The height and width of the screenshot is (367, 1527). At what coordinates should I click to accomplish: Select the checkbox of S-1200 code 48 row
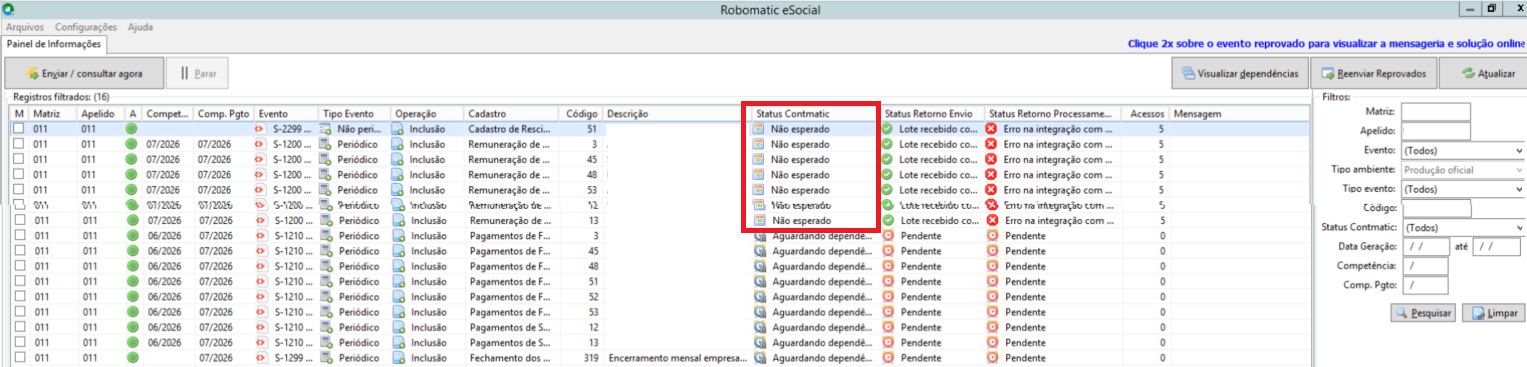click(x=18, y=174)
